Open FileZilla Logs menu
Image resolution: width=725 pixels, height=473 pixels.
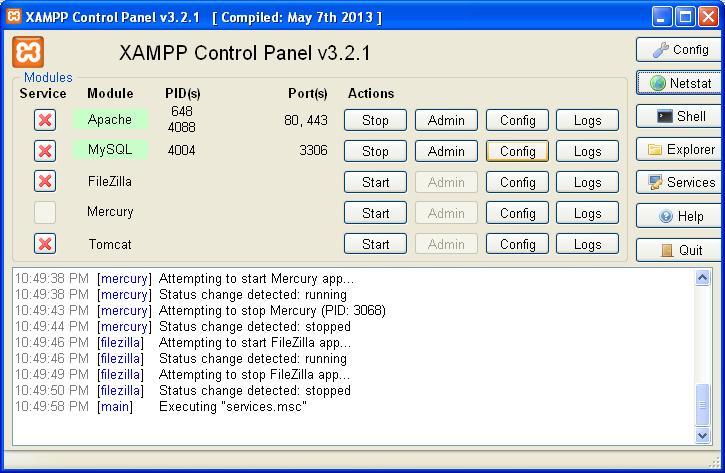[587, 182]
